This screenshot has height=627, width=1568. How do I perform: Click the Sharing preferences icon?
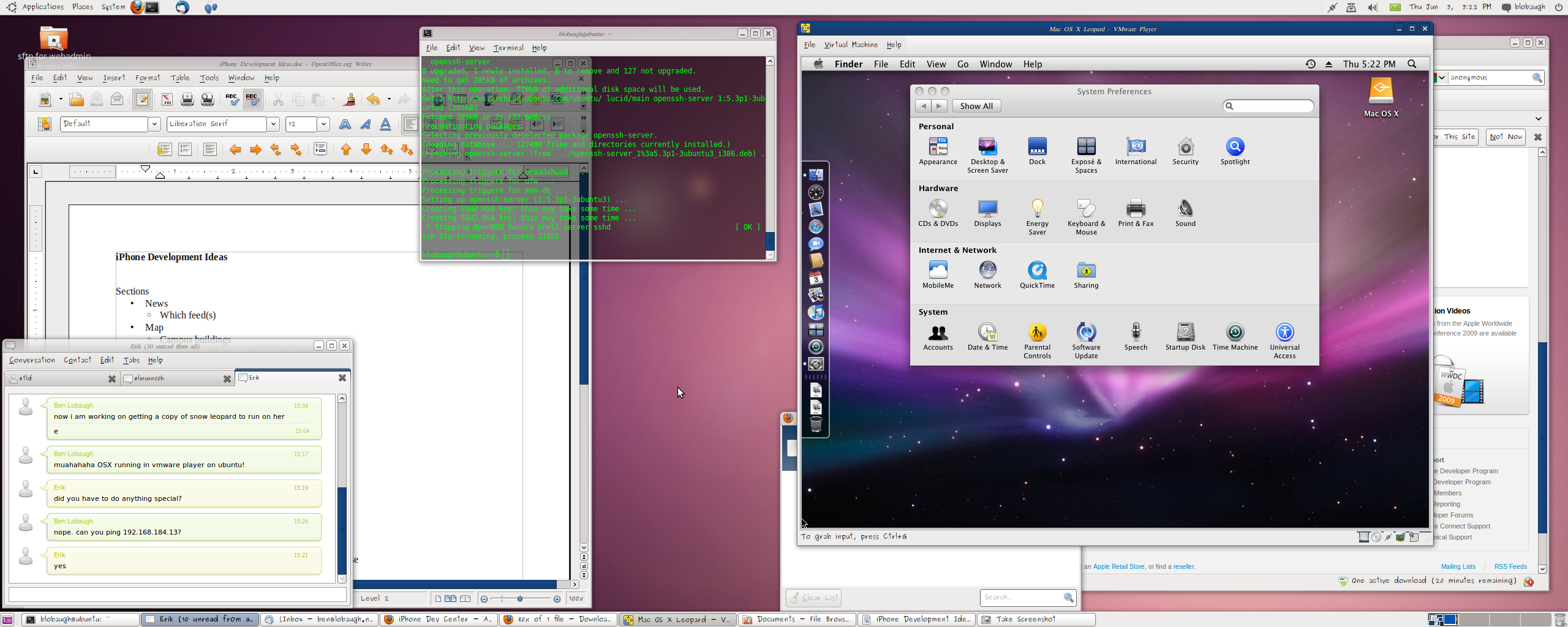pos(1086,271)
